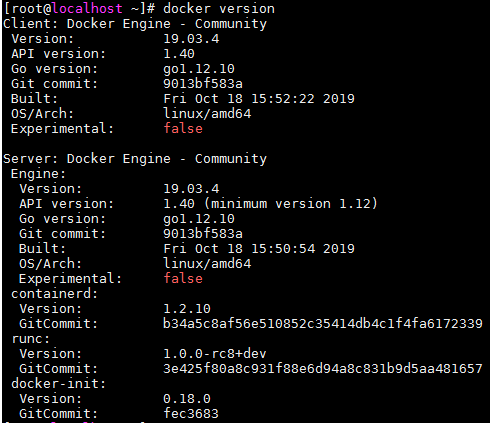Click the localhost hostname in prompt
This screenshot has height=423, width=490.
87,8
